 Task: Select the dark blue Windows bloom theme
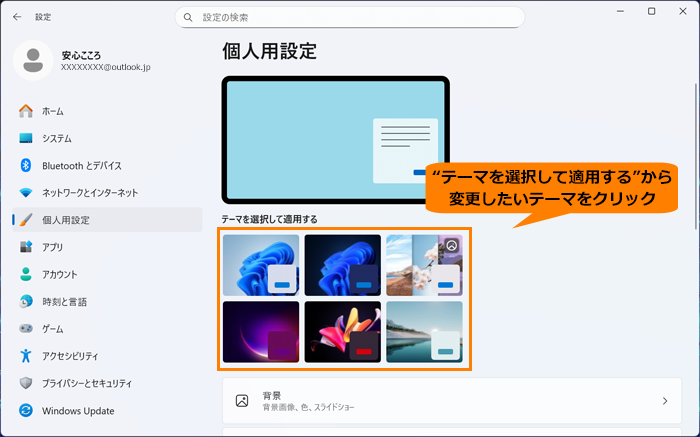coord(343,265)
